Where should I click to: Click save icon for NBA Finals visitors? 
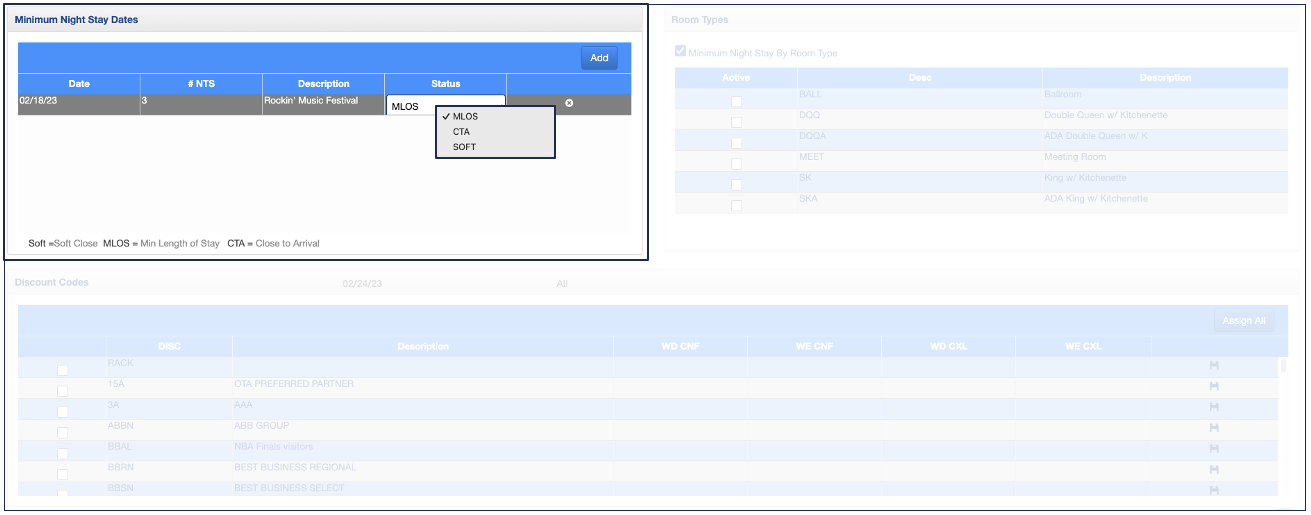point(1214,449)
